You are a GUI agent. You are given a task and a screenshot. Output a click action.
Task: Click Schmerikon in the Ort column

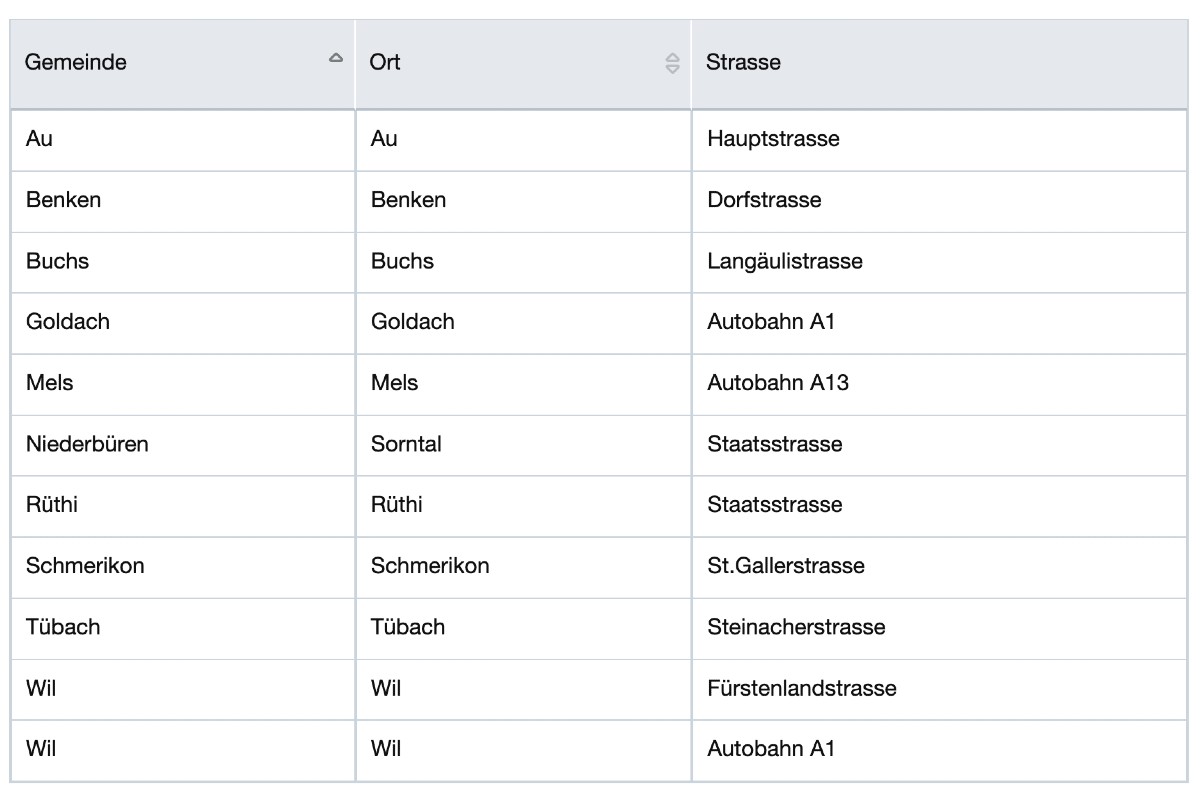(430, 566)
